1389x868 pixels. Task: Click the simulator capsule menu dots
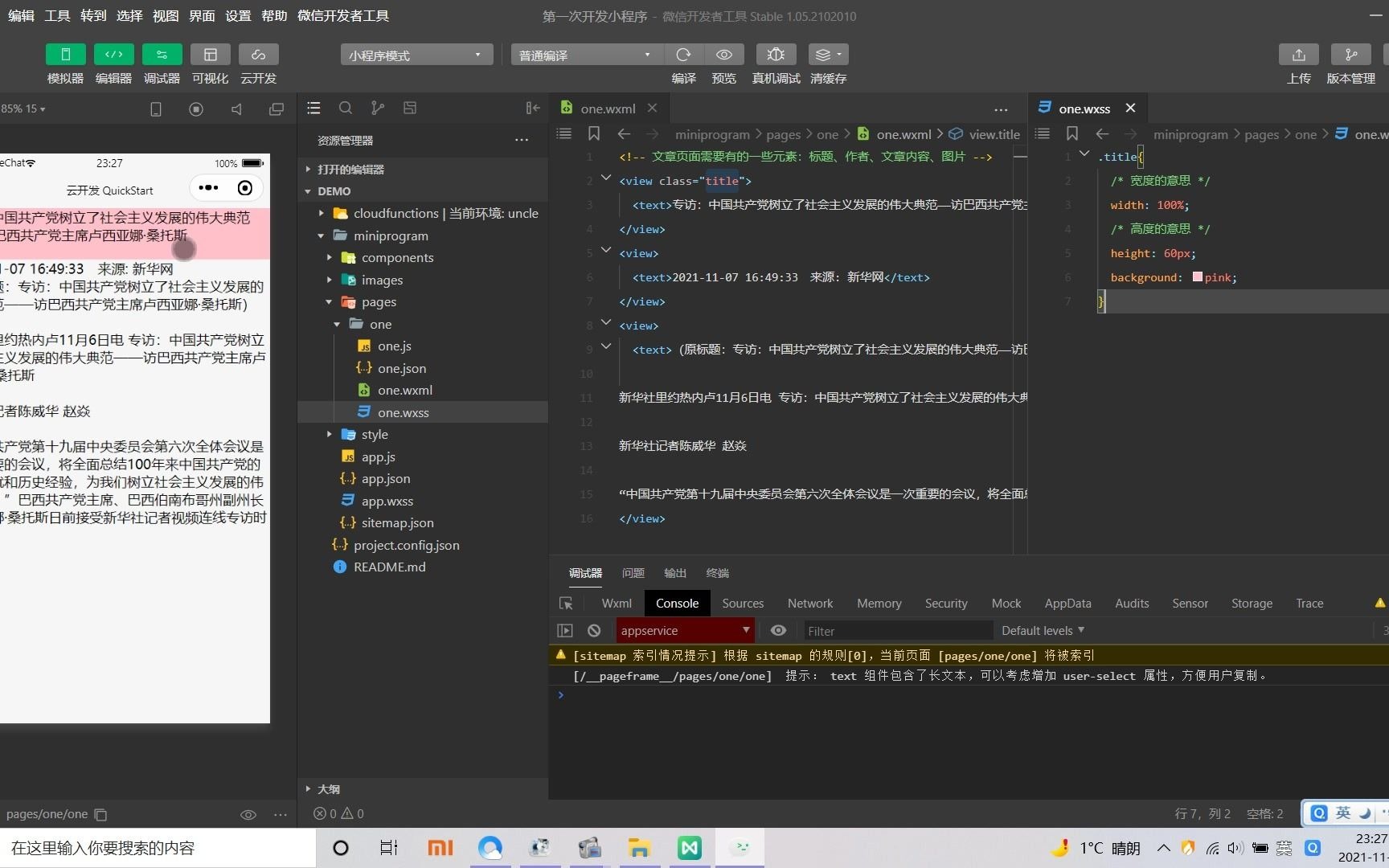[x=209, y=188]
